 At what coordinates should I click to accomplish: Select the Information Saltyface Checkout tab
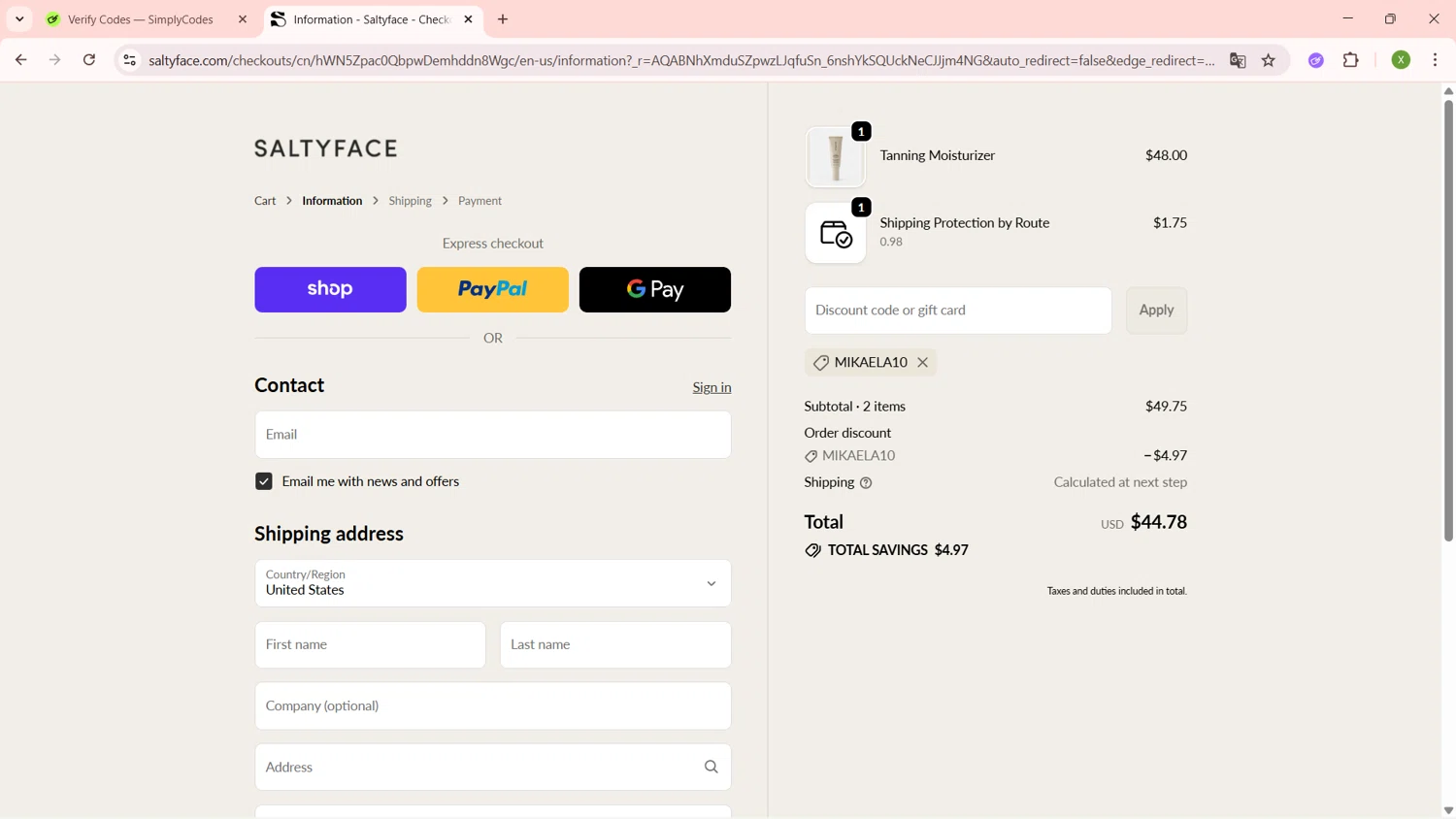(372, 19)
